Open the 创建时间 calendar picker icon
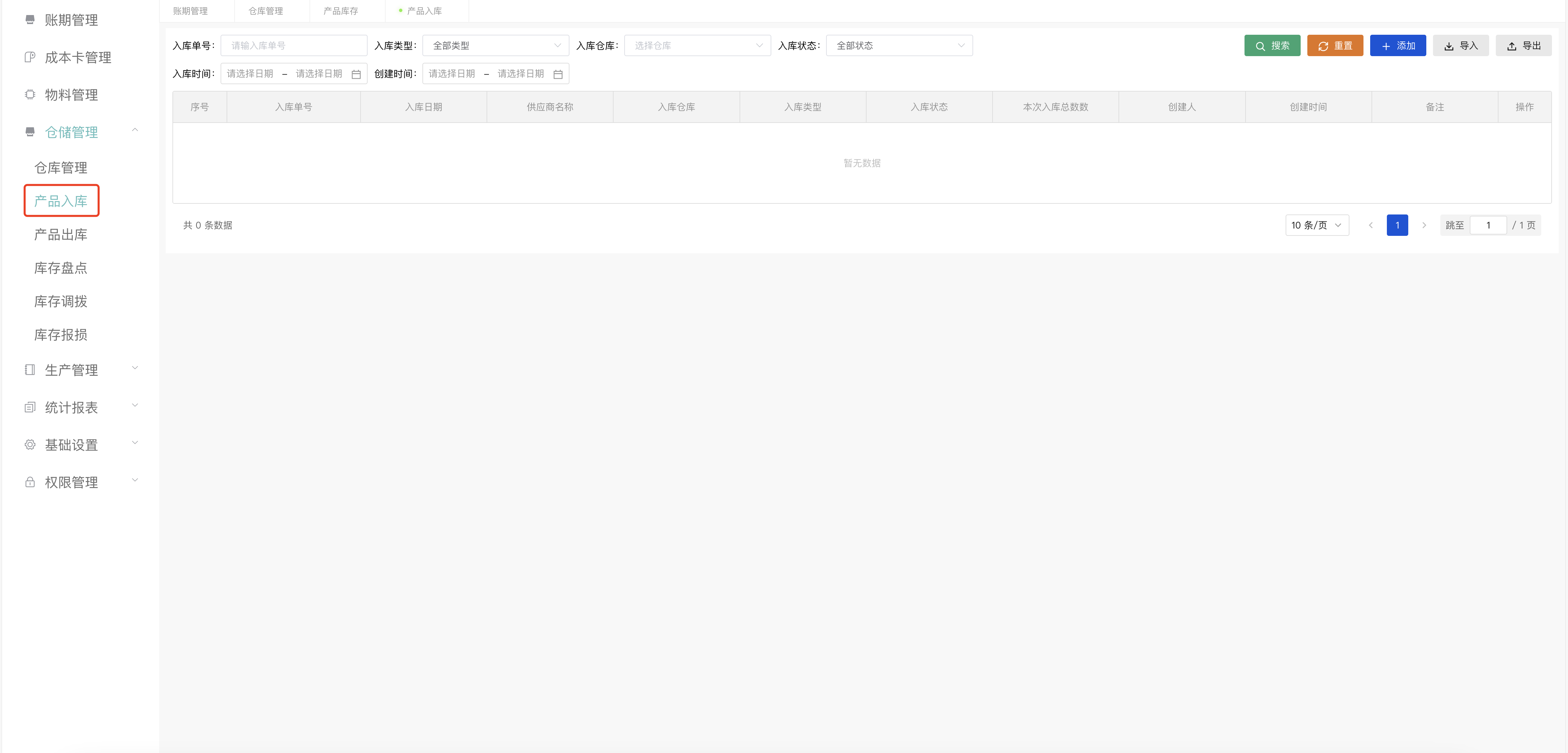This screenshot has height=753, width=1568. coord(559,73)
